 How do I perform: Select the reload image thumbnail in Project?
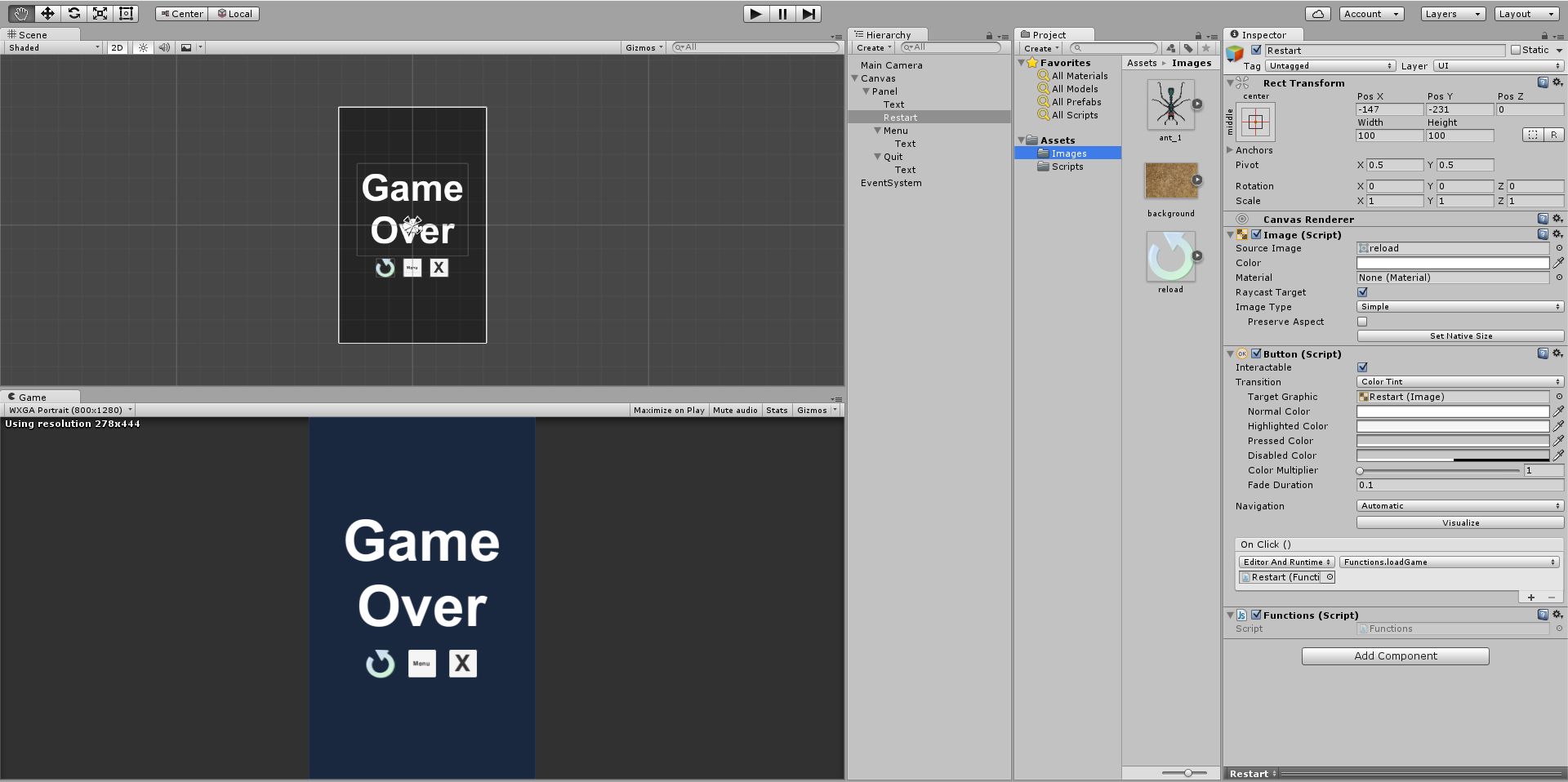point(1170,257)
